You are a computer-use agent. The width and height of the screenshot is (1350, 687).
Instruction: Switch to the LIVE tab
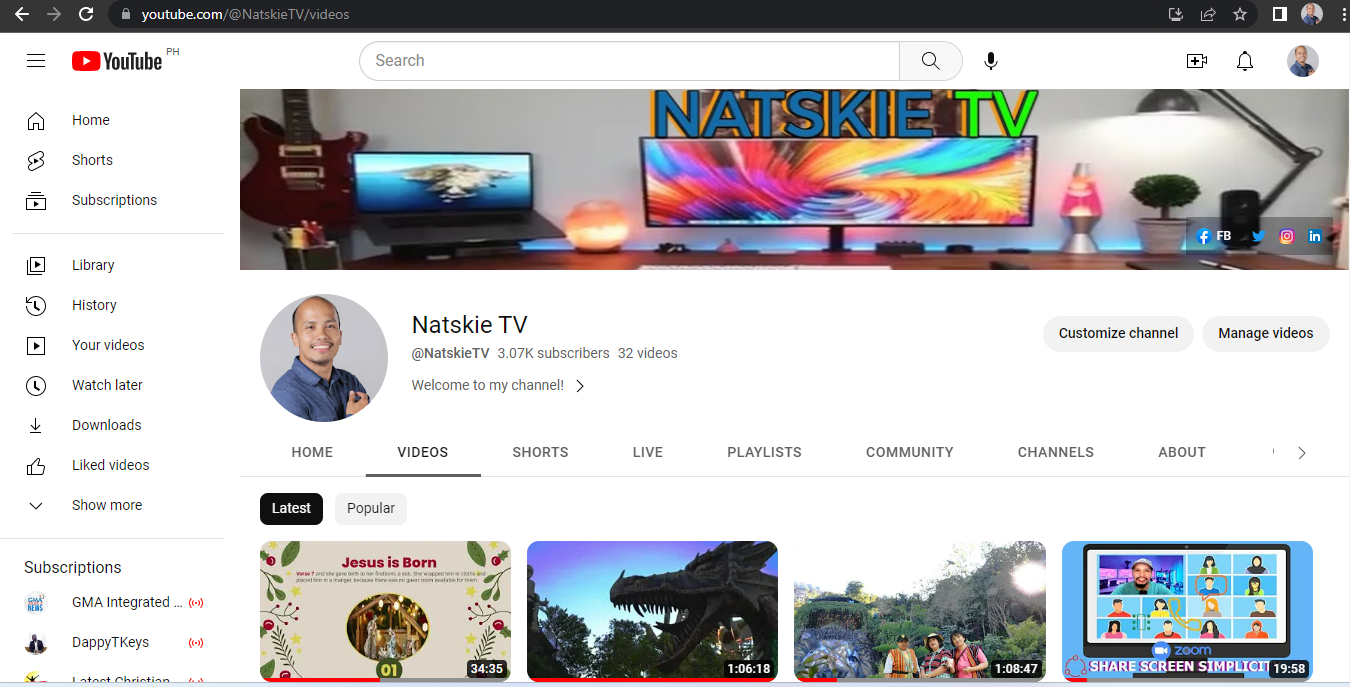[648, 453]
